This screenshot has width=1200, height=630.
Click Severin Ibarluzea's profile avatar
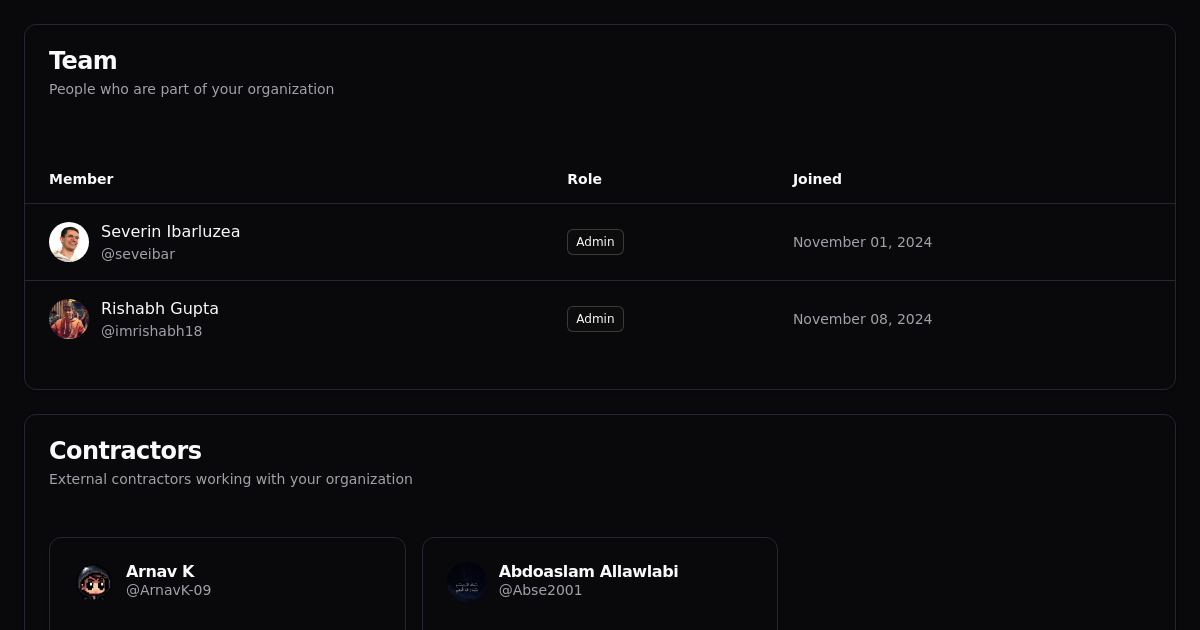point(69,242)
